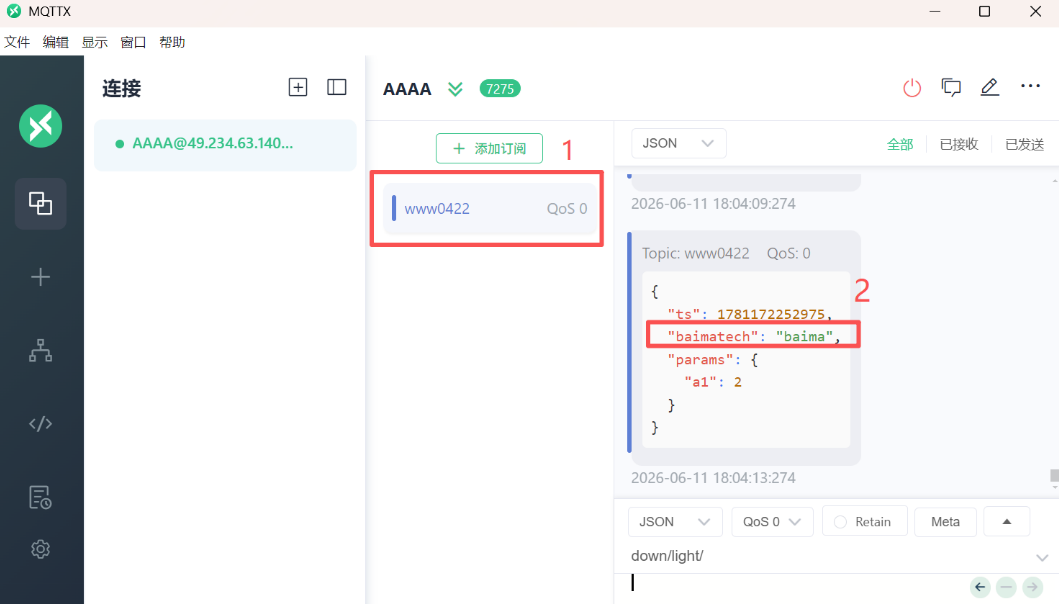The height and width of the screenshot is (604, 1059).
Task: Open the QoS 0 publish dropdown
Action: click(772, 522)
